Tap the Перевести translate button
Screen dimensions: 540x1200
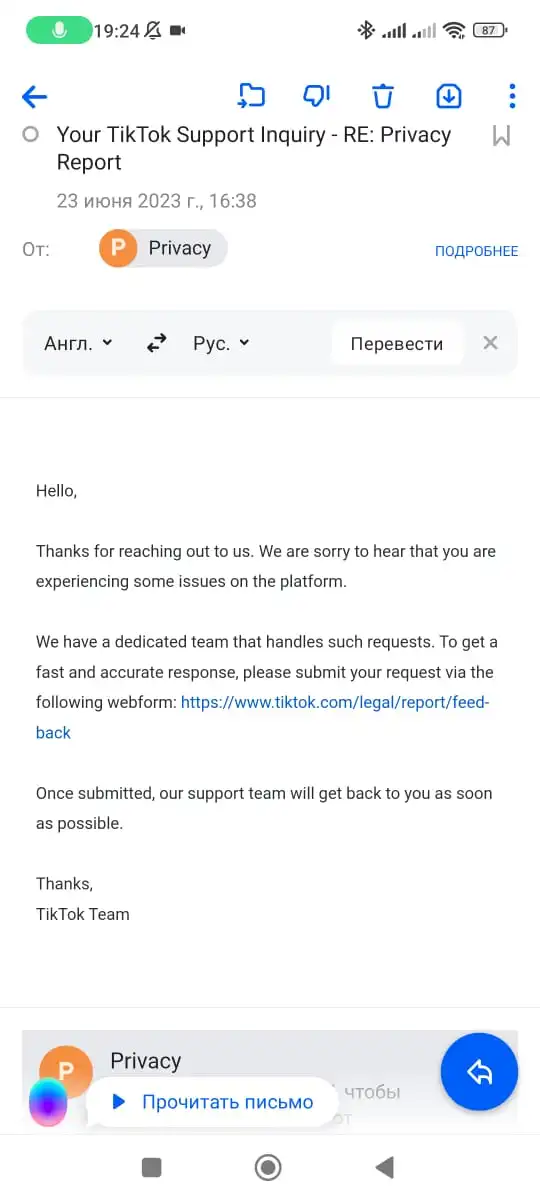397,343
